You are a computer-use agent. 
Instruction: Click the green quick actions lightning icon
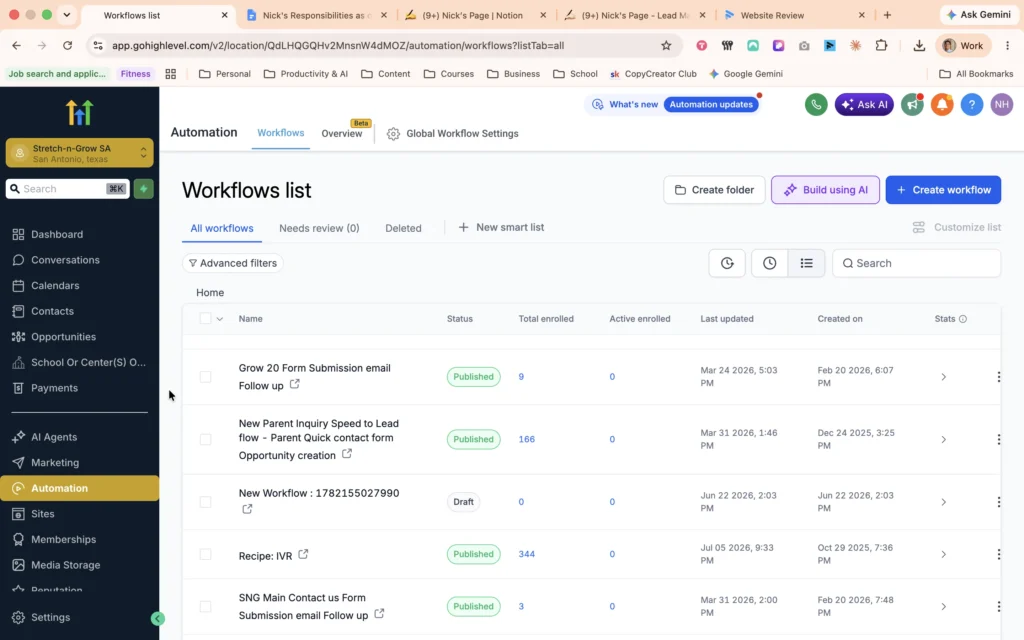144,189
